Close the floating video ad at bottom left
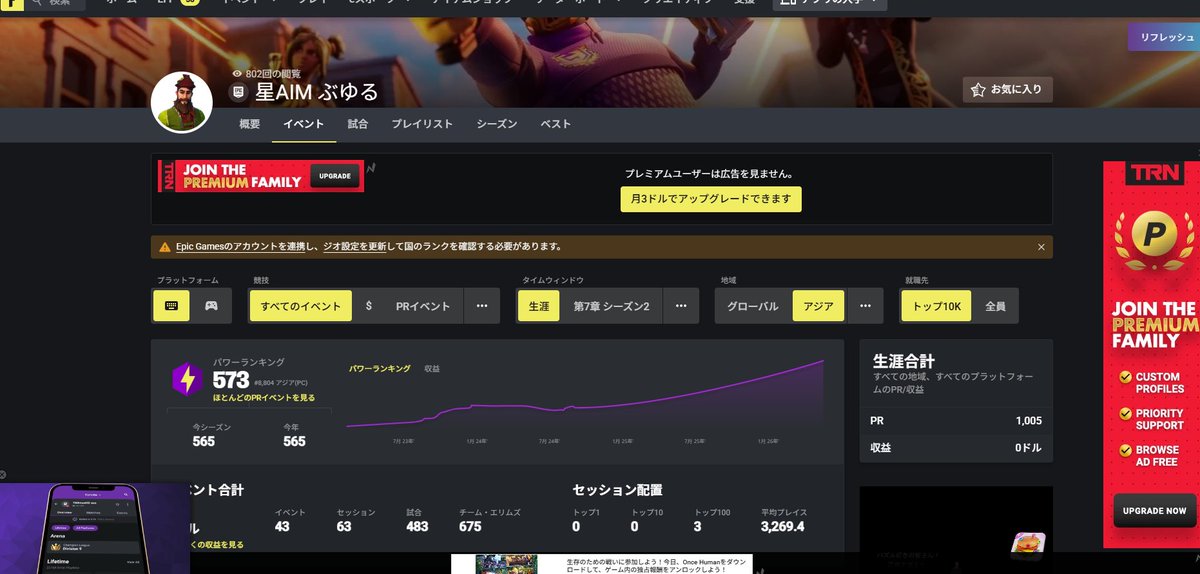The height and width of the screenshot is (574, 1200). (3, 475)
